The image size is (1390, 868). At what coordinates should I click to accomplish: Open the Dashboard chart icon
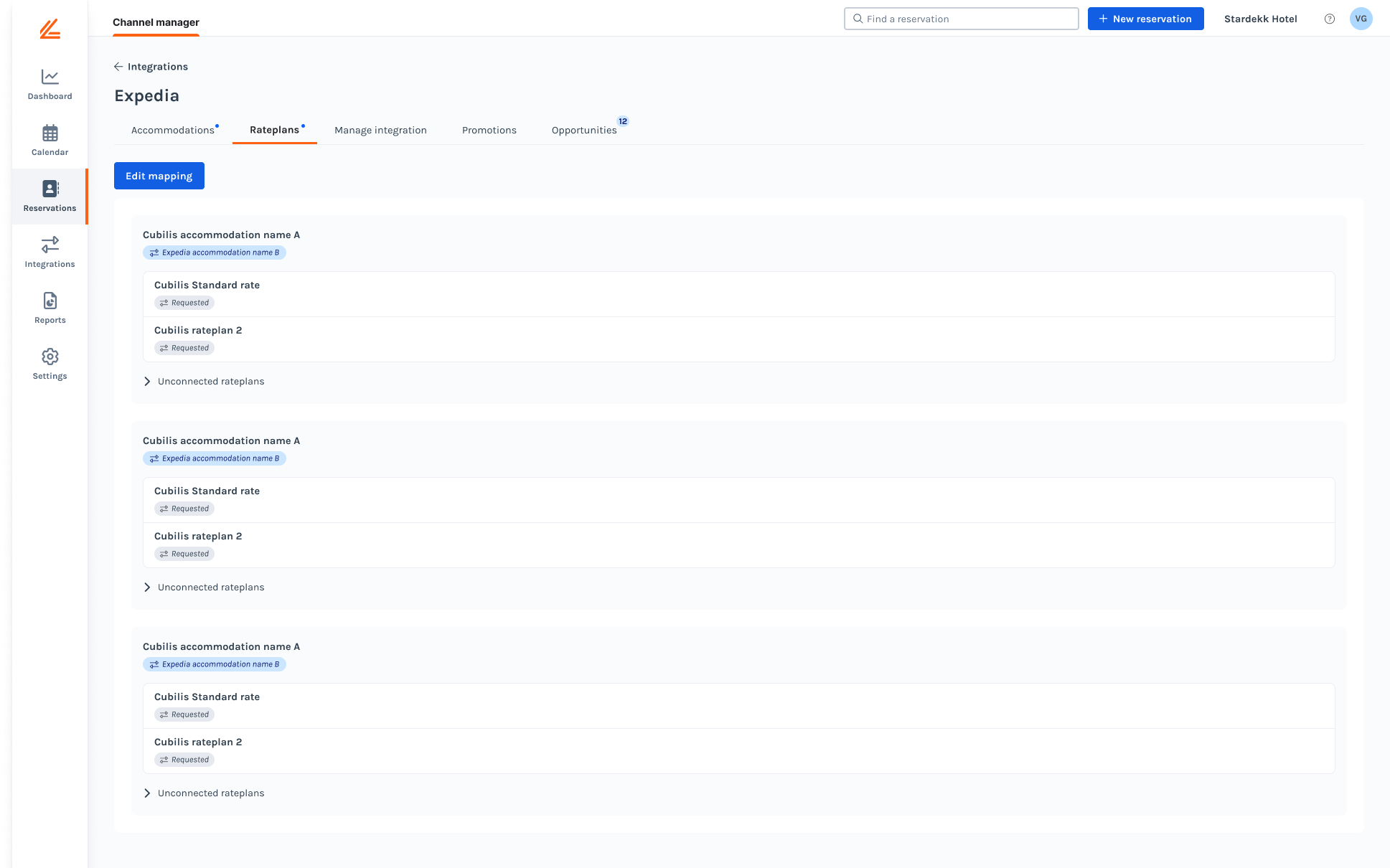coord(50,77)
